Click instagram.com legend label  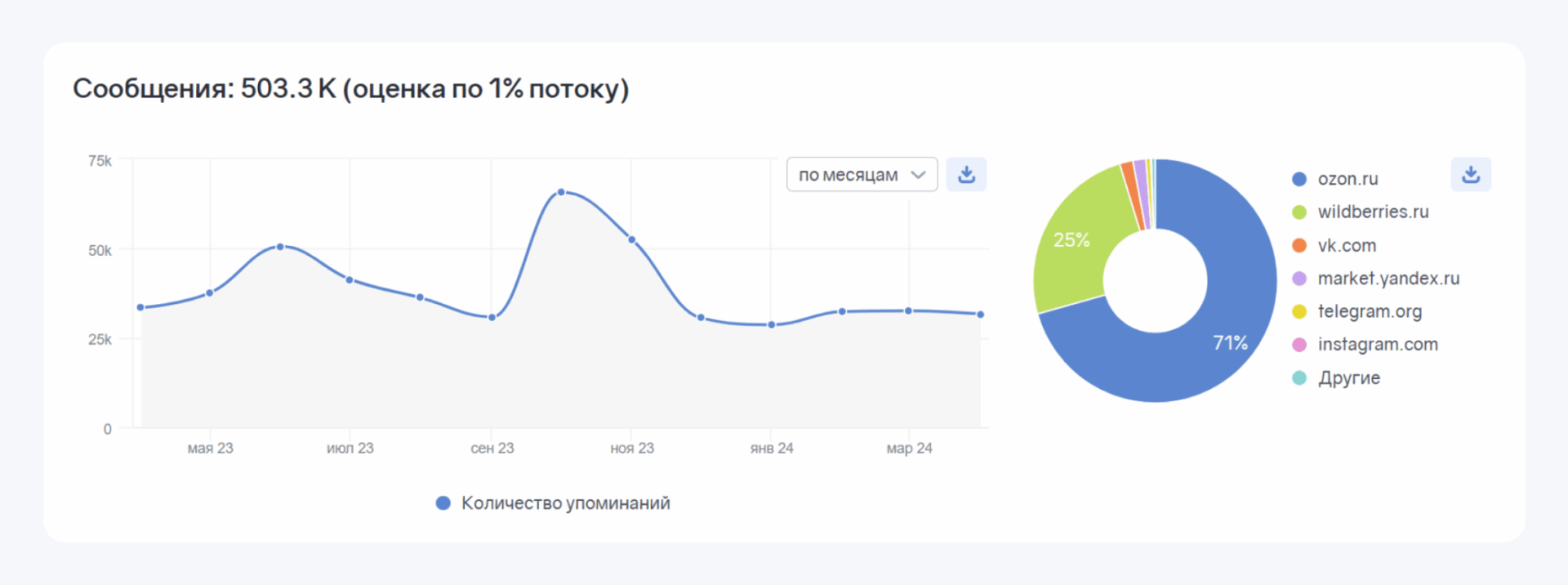coord(1378,345)
